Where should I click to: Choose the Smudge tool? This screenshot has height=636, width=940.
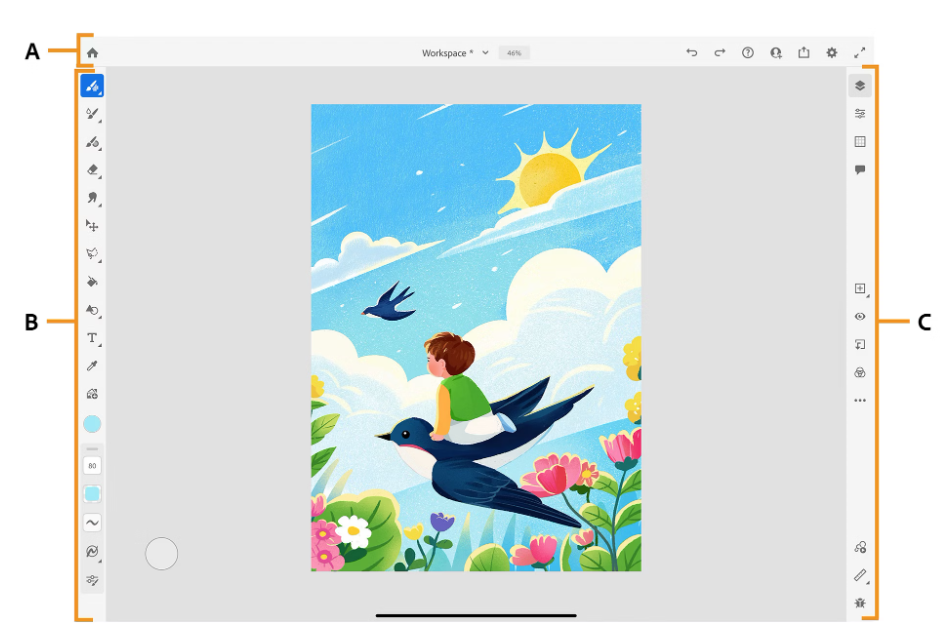coord(92,198)
